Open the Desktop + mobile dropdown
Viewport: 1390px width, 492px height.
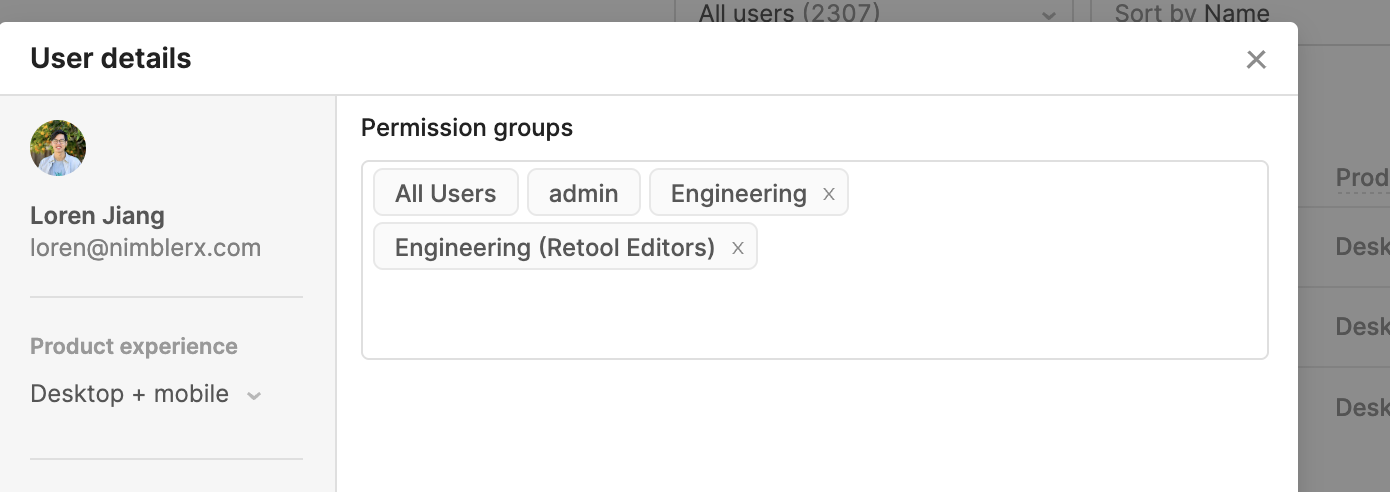pos(130,394)
